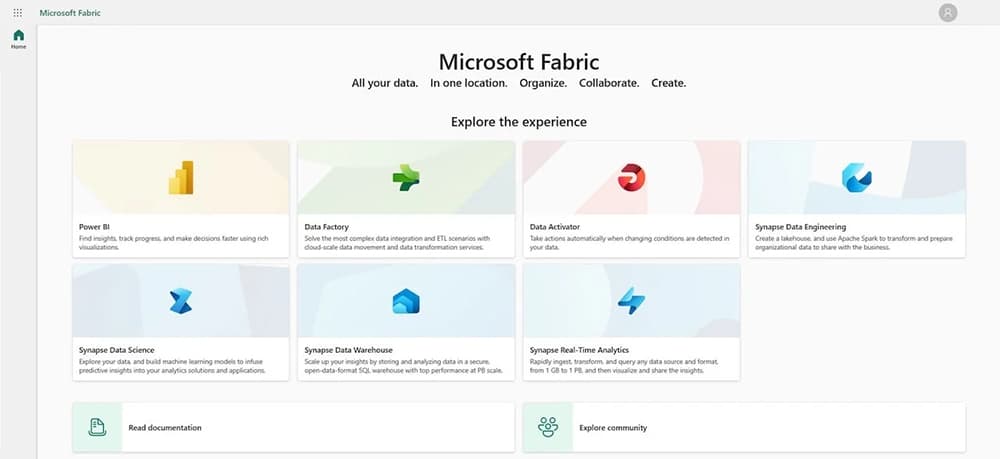
Task: Click the 'Organize.' tagline word
Action: [x=543, y=83]
